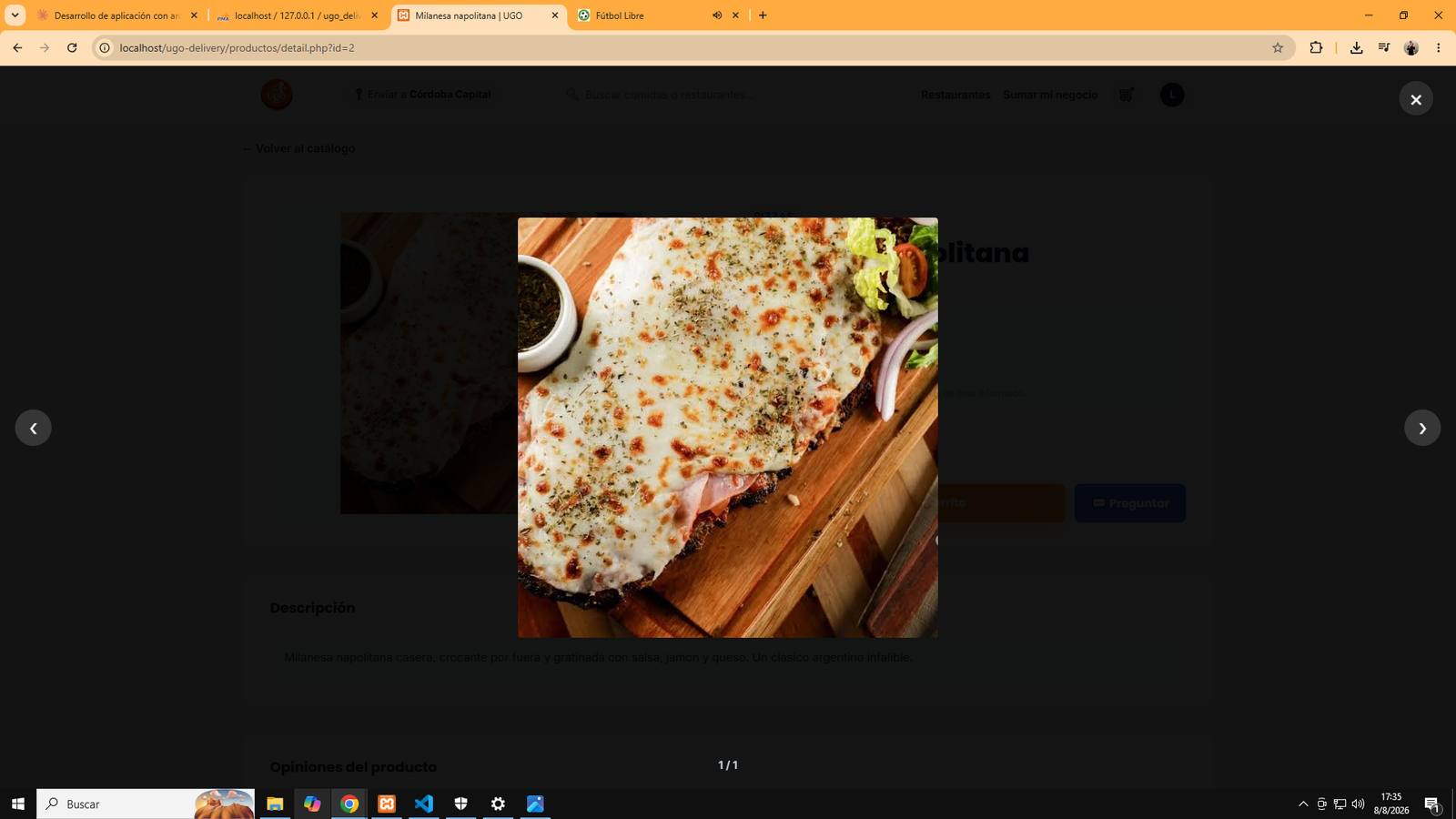Close the Desarrollo de aplicación tab

click(x=194, y=15)
